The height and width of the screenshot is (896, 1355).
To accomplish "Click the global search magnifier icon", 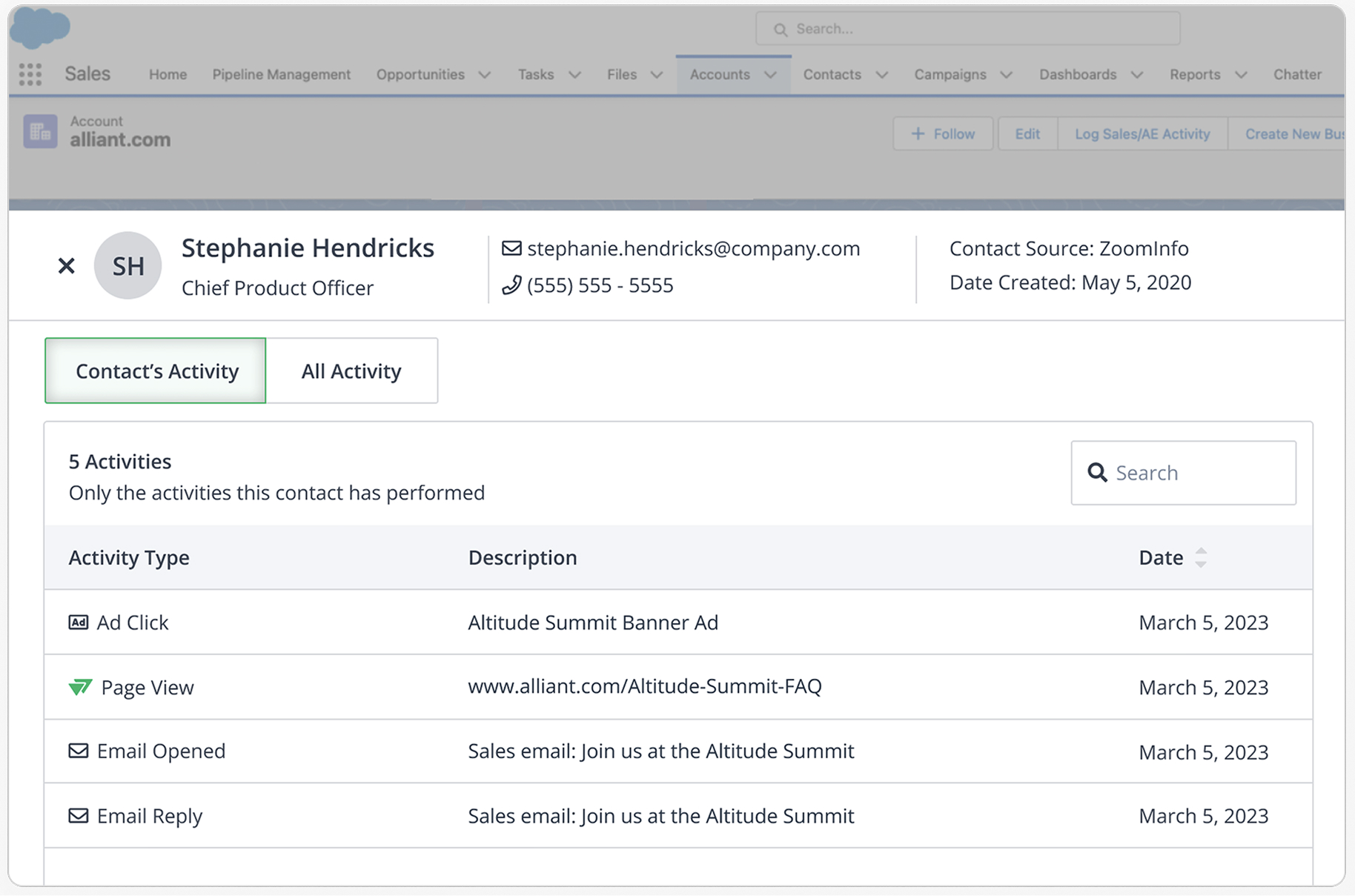I will pos(781,30).
